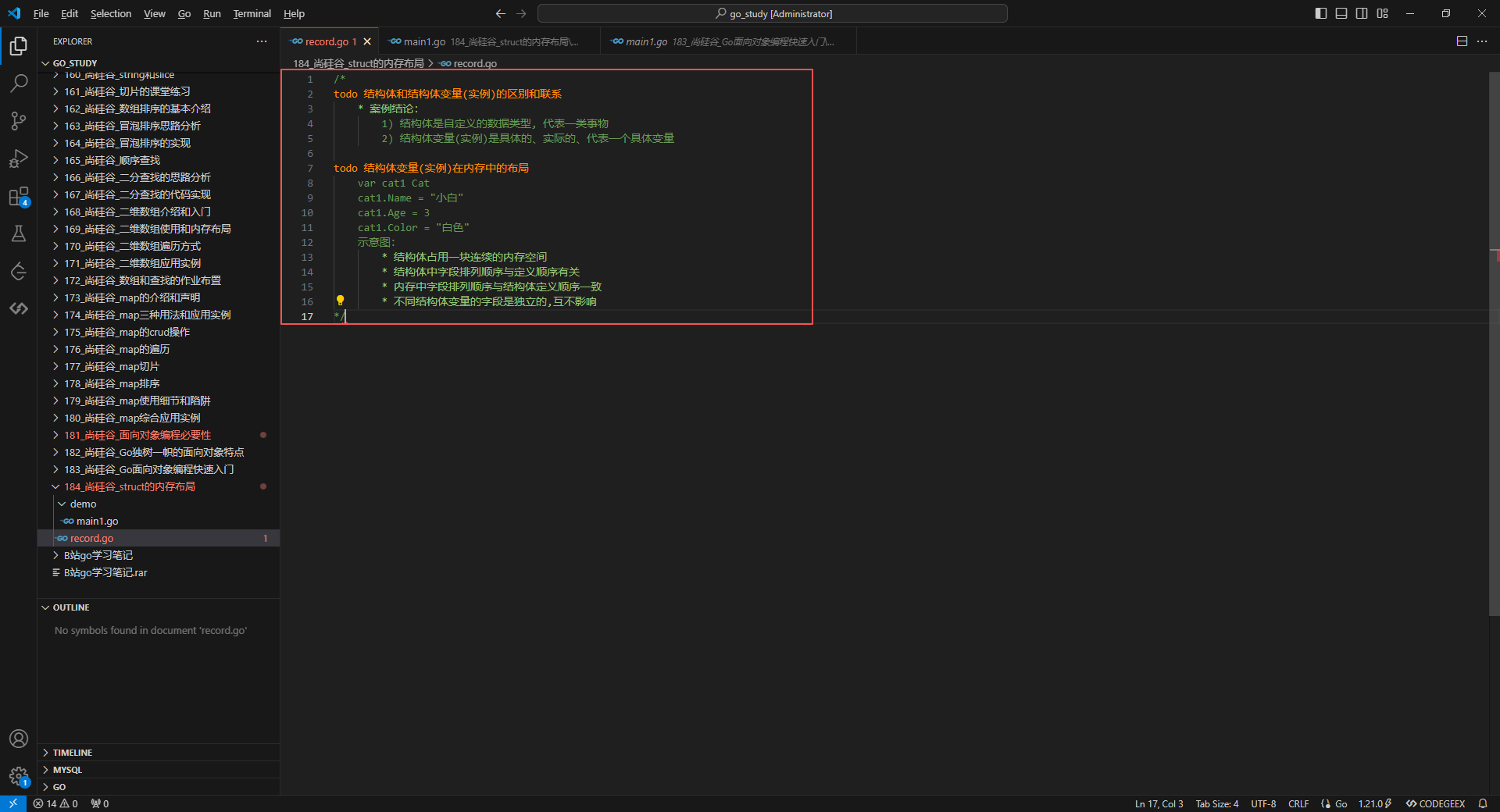The width and height of the screenshot is (1500, 812).
Task: Open the Selection menu
Action: (x=111, y=13)
